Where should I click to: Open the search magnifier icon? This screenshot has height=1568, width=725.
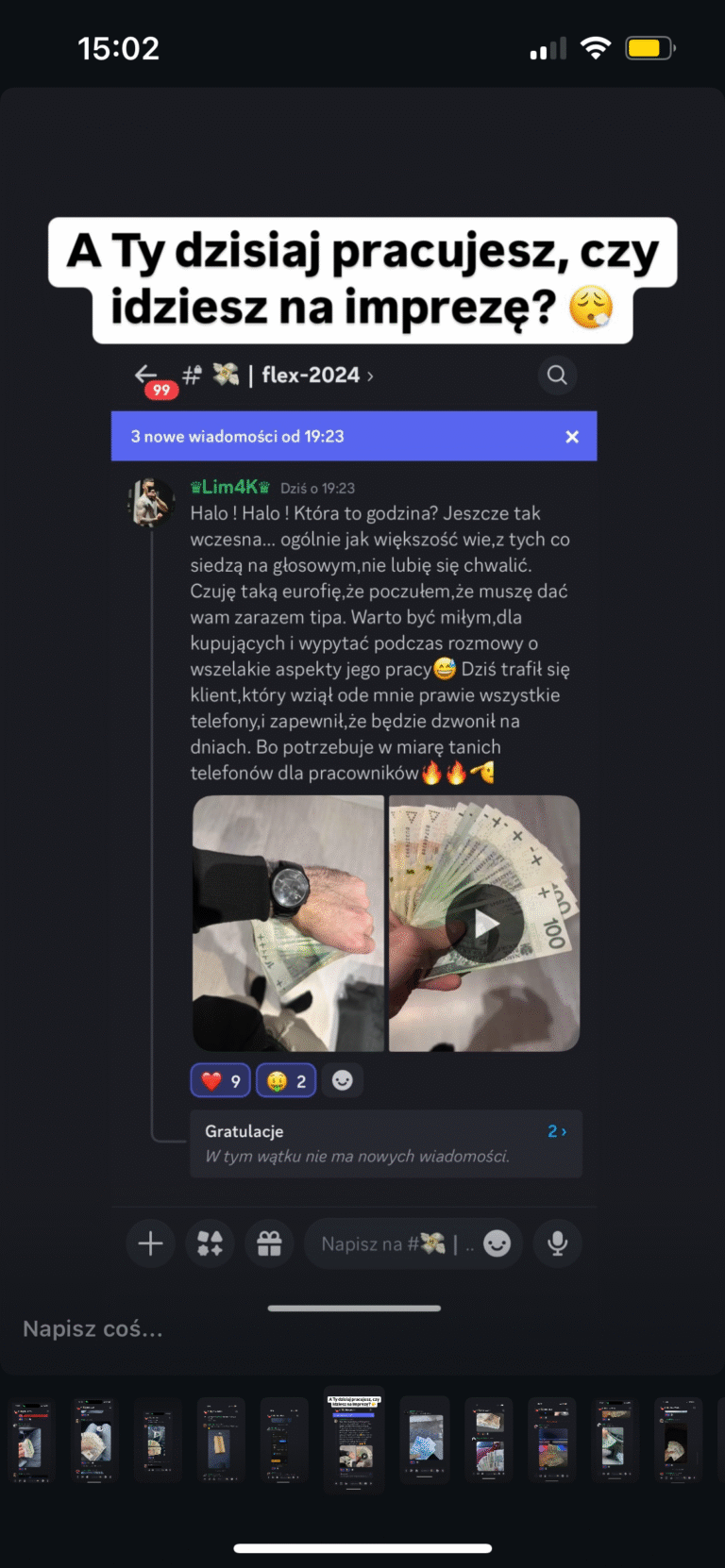coord(557,375)
